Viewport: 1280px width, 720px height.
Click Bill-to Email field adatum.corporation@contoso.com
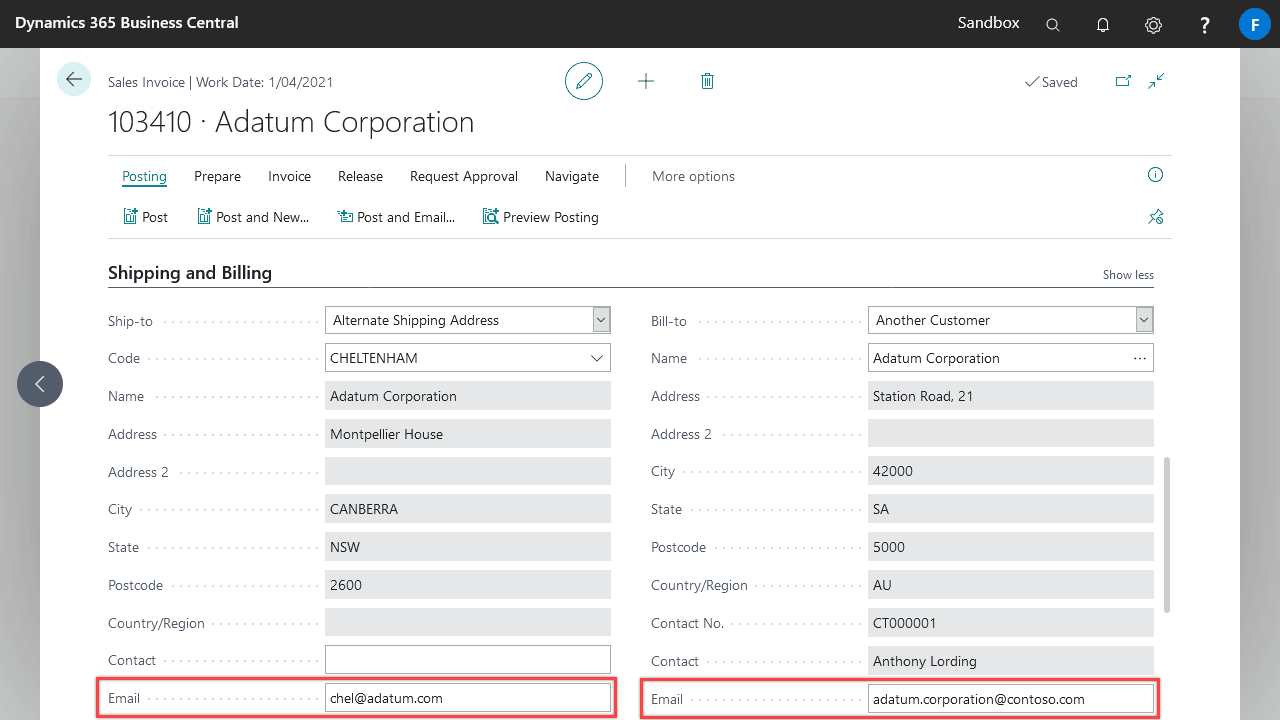tap(1011, 699)
